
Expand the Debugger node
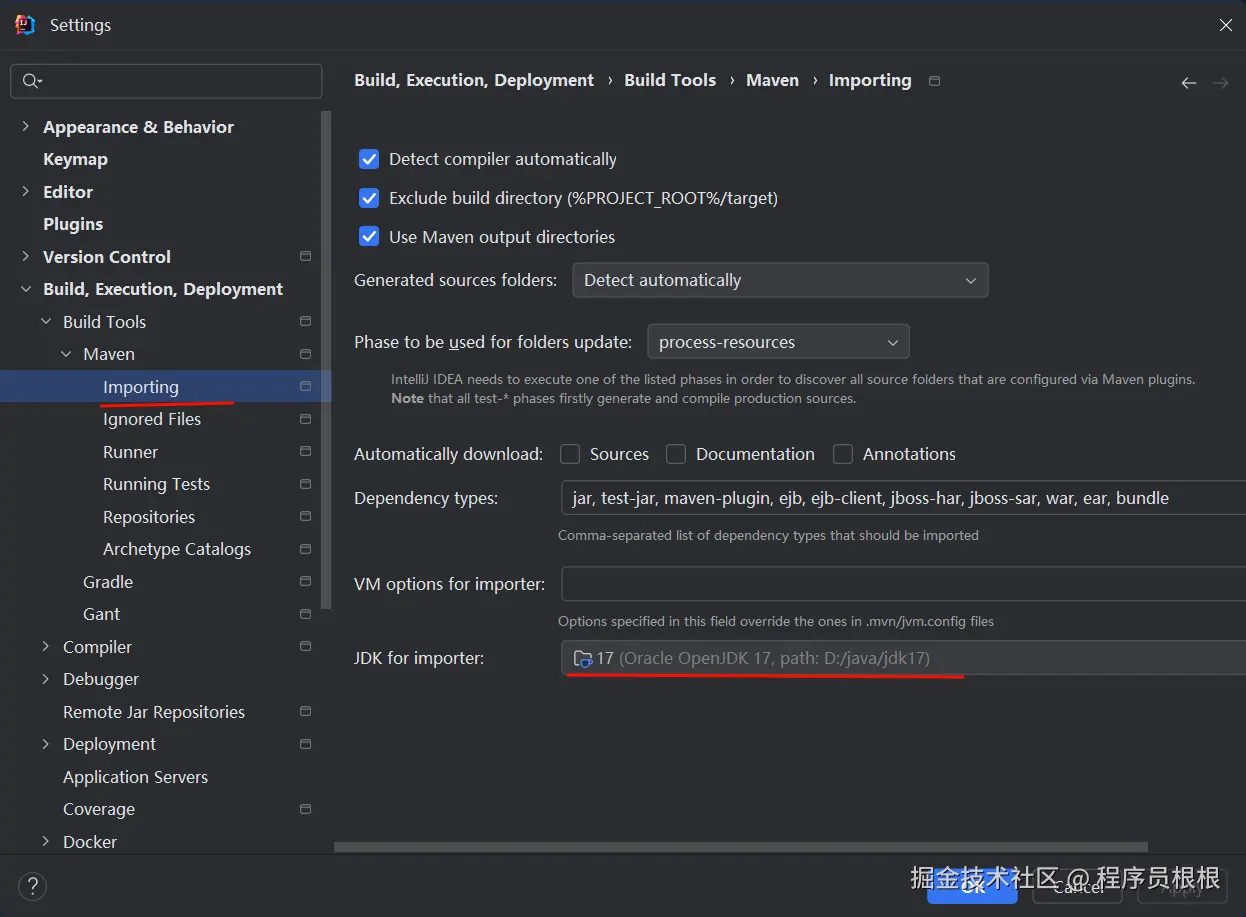coord(45,679)
